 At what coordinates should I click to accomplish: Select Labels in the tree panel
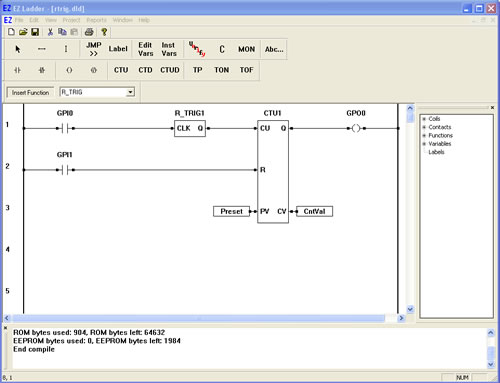point(436,152)
